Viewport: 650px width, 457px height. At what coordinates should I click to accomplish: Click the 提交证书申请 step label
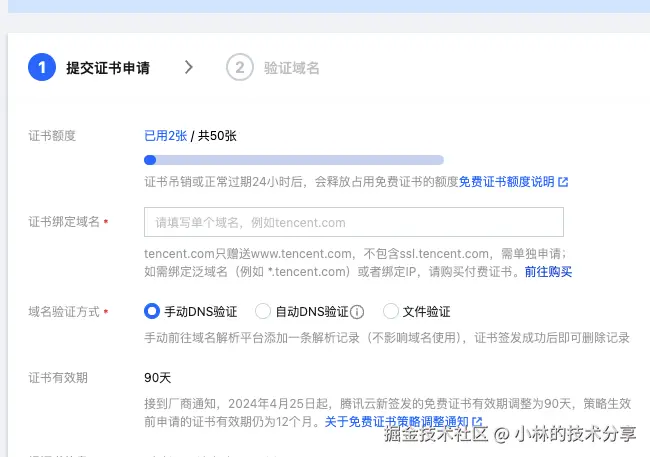[108, 68]
